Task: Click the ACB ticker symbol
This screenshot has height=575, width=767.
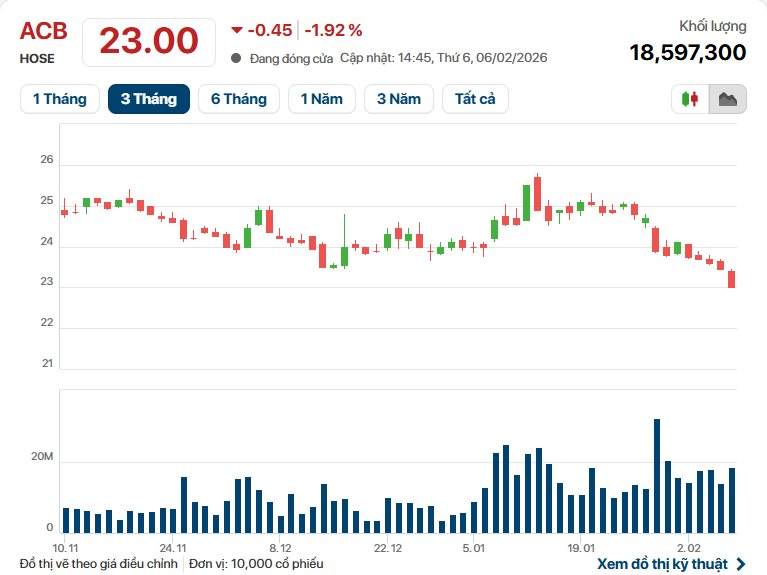Action: point(44,31)
